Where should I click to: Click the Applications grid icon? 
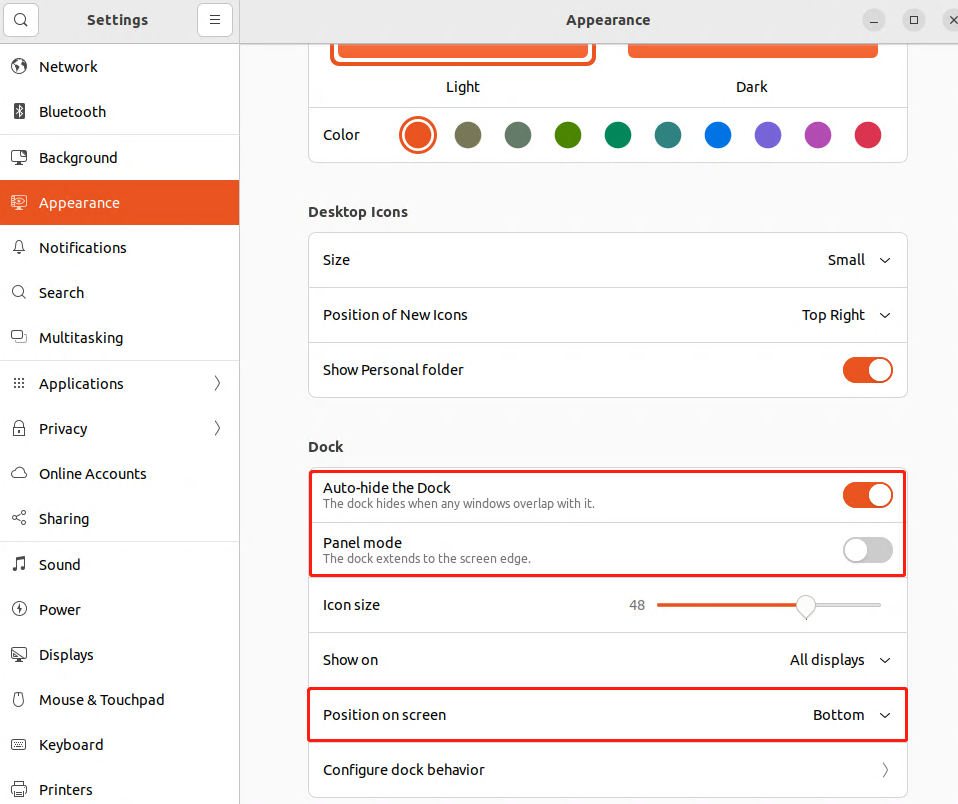[19, 383]
